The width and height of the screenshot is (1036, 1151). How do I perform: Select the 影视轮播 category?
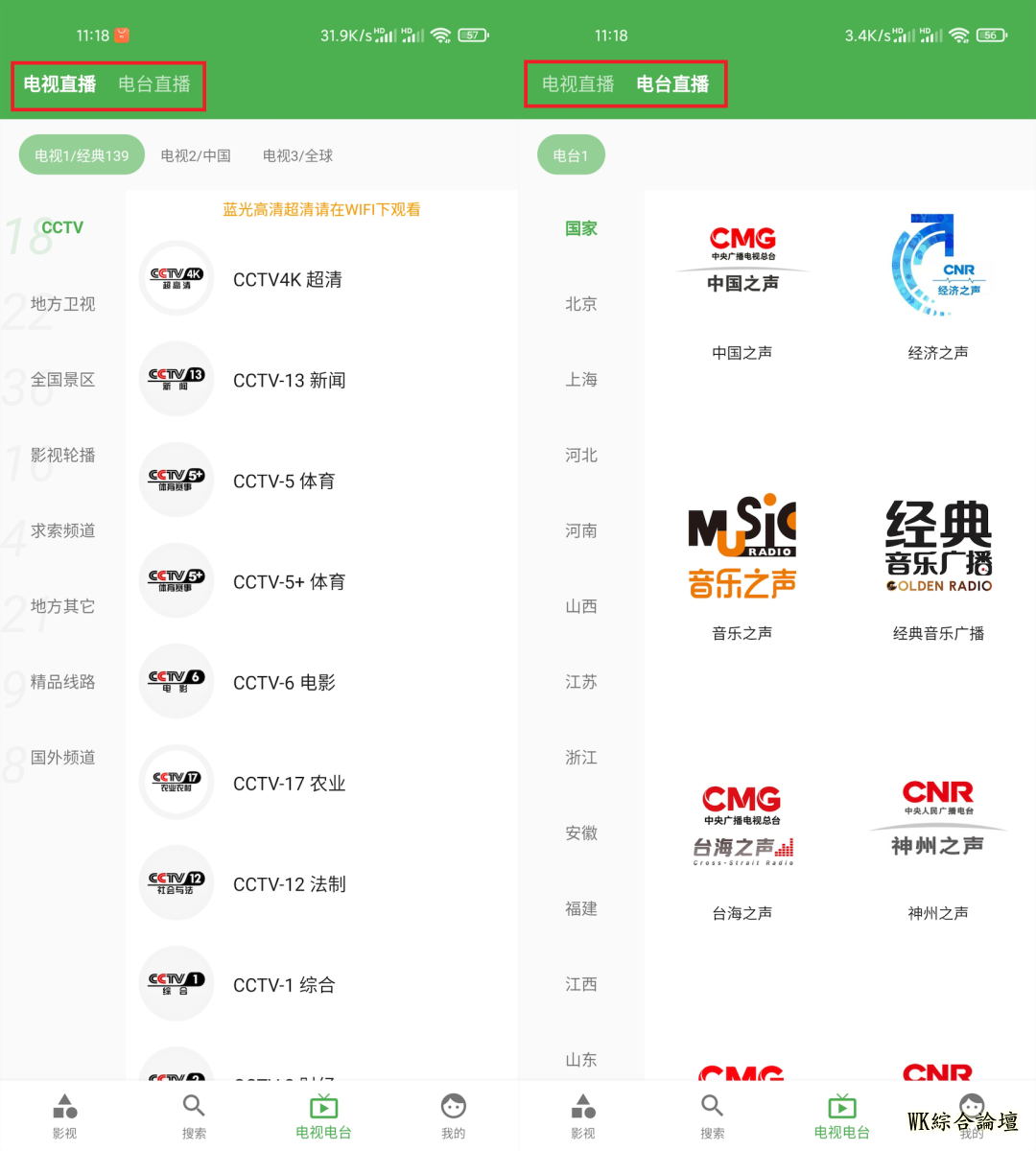click(x=62, y=455)
